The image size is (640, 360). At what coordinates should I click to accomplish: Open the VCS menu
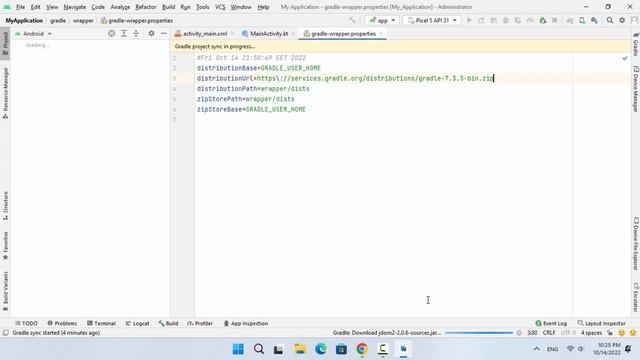tap(220, 7)
